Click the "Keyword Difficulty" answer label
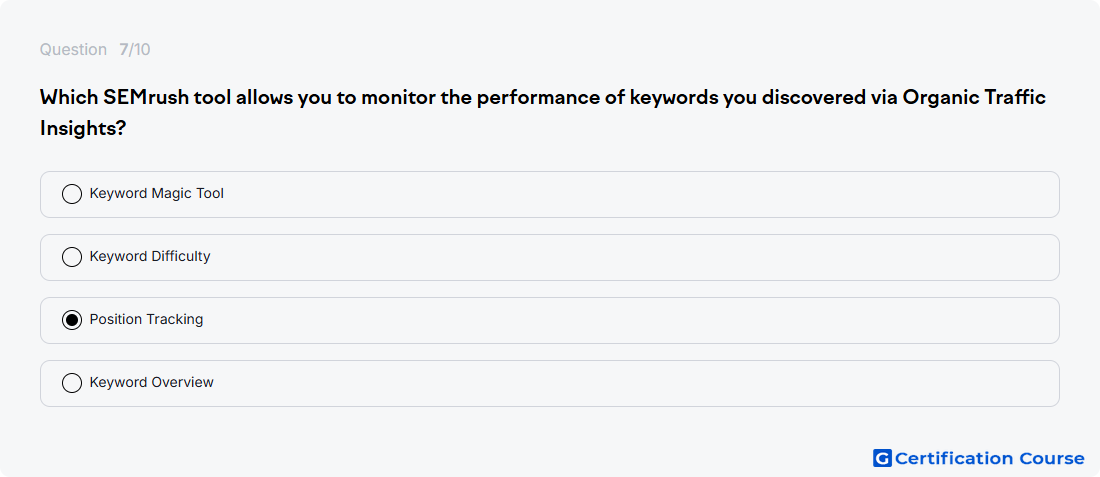 pos(149,257)
